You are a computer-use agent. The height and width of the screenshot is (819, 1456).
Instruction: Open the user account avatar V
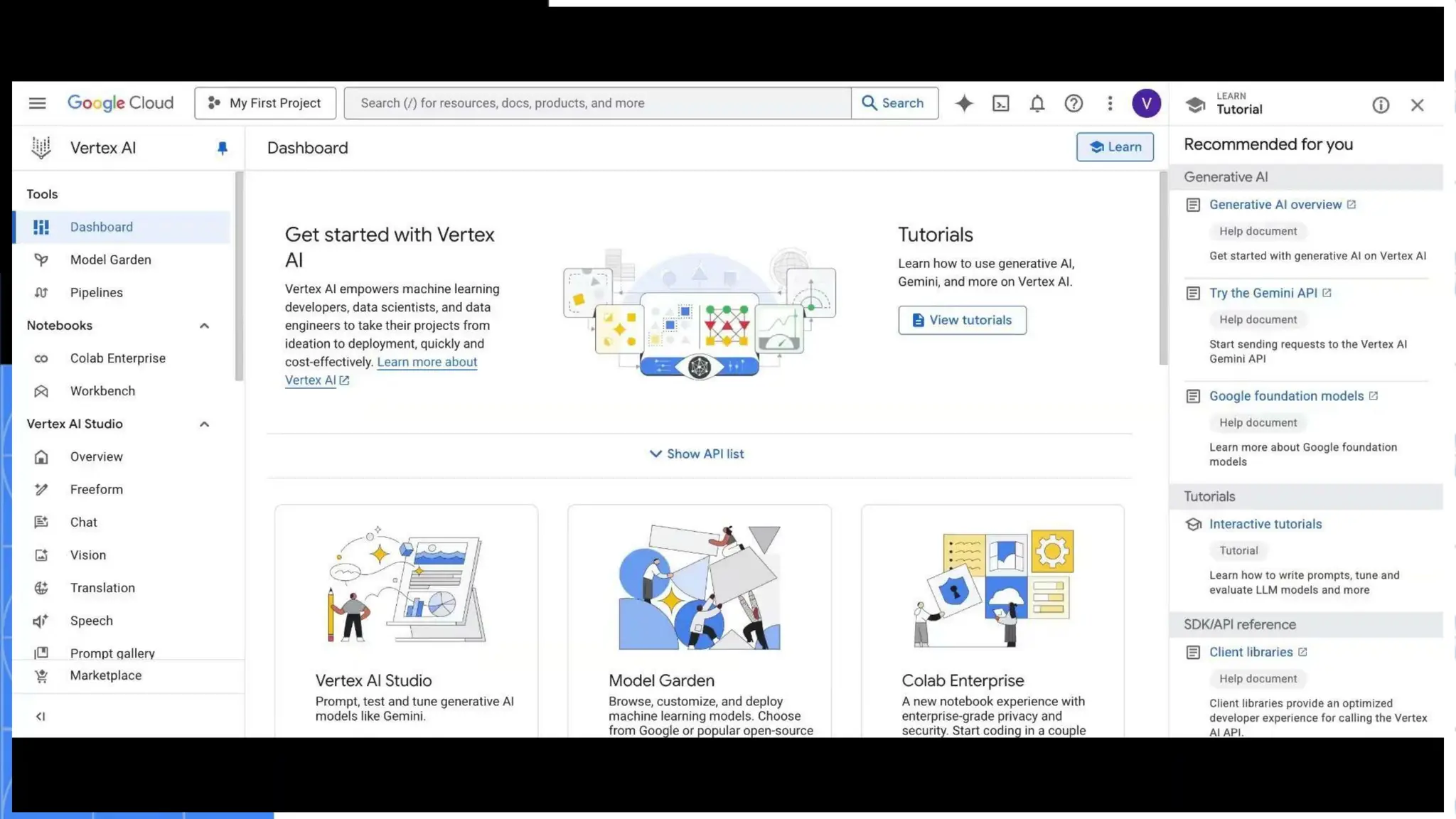click(x=1146, y=104)
